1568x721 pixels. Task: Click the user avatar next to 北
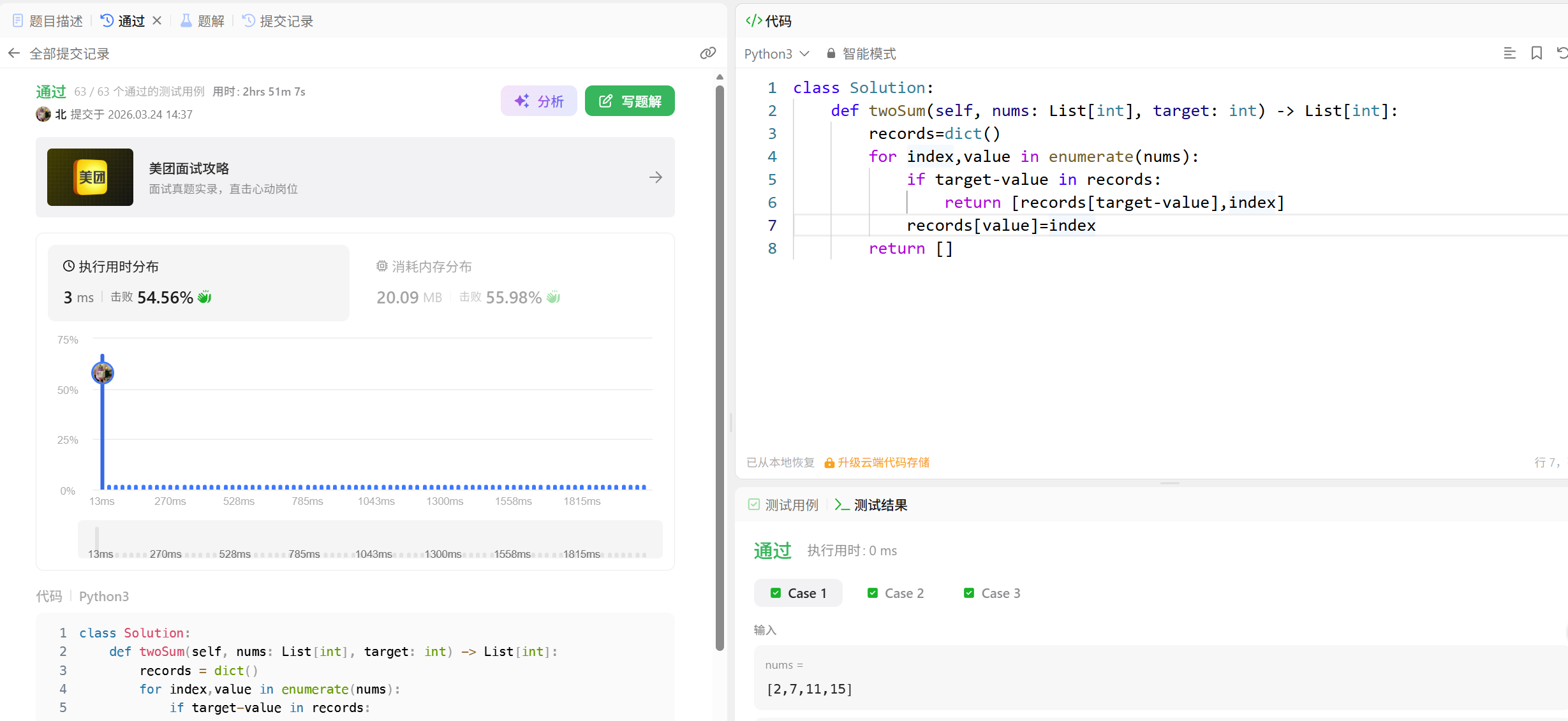tap(43, 114)
